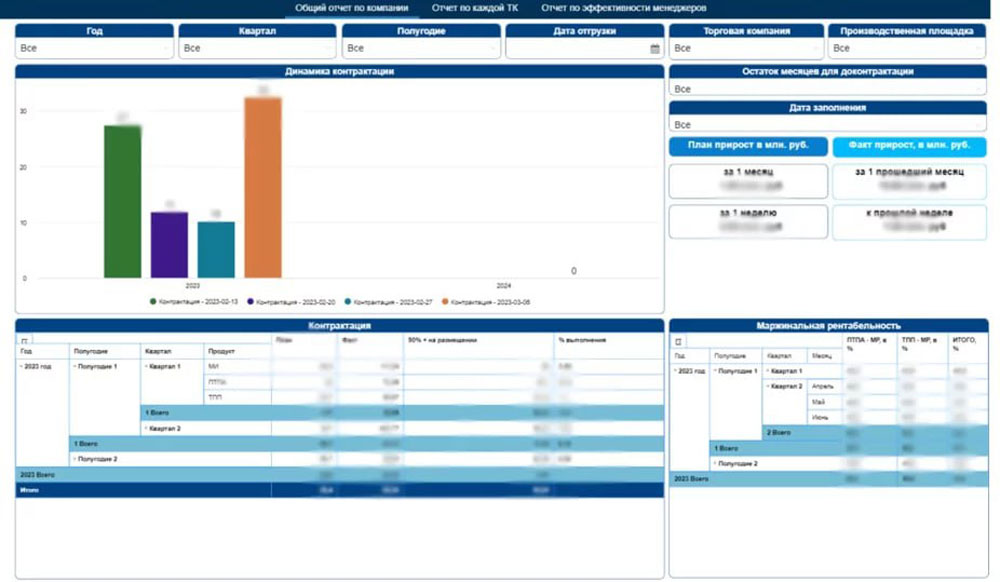Expand Остаток месяцев для доконтрактации dropdown
The image size is (1000, 582).
tap(827, 89)
